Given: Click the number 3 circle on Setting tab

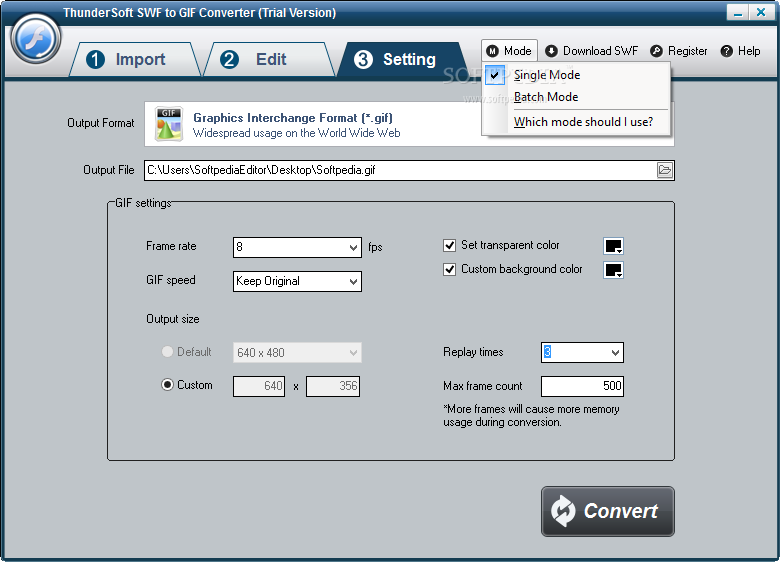Looking at the screenshot, I should (x=363, y=60).
